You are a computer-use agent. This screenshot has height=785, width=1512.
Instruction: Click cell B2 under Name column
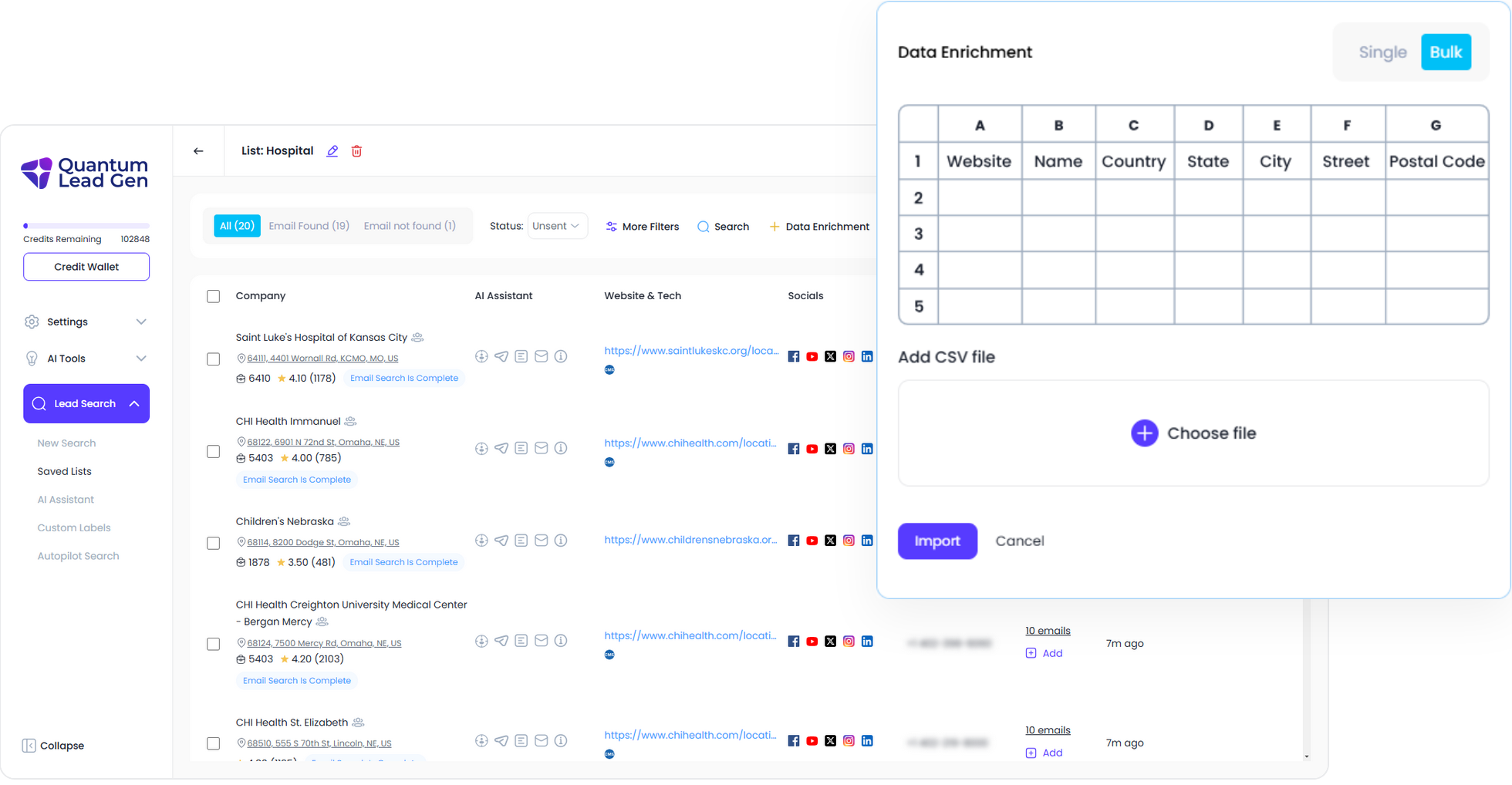(x=1058, y=198)
